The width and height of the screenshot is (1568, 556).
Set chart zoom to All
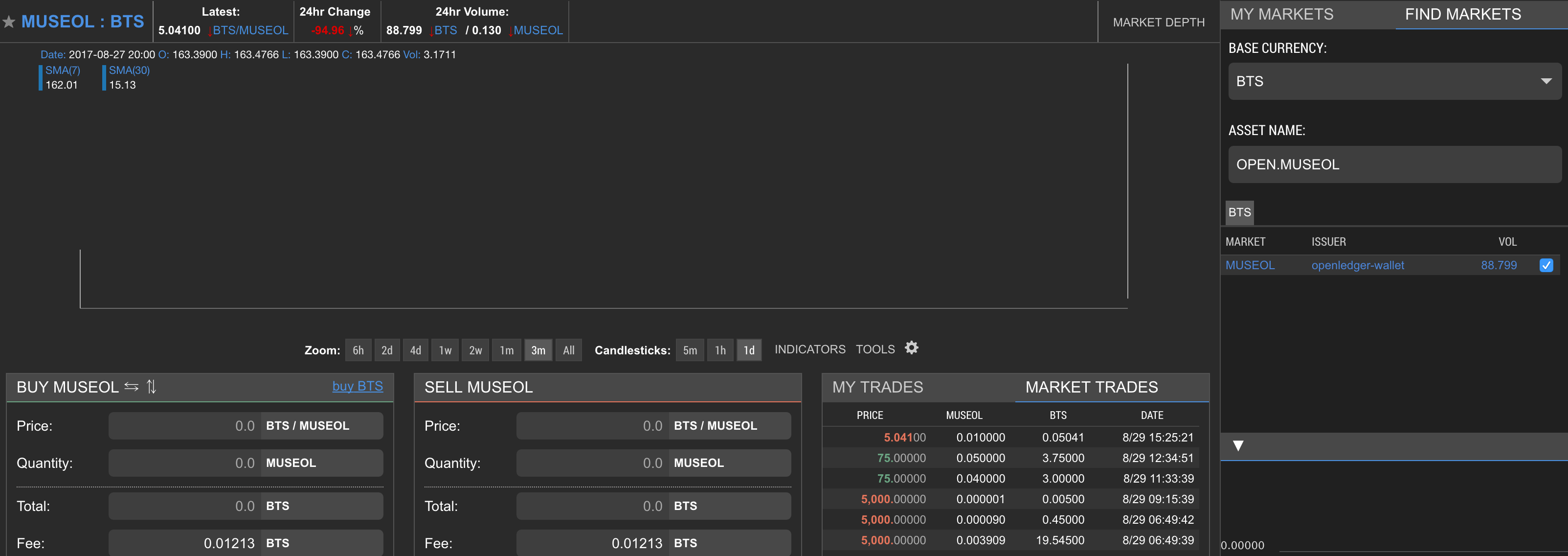coord(568,350)
